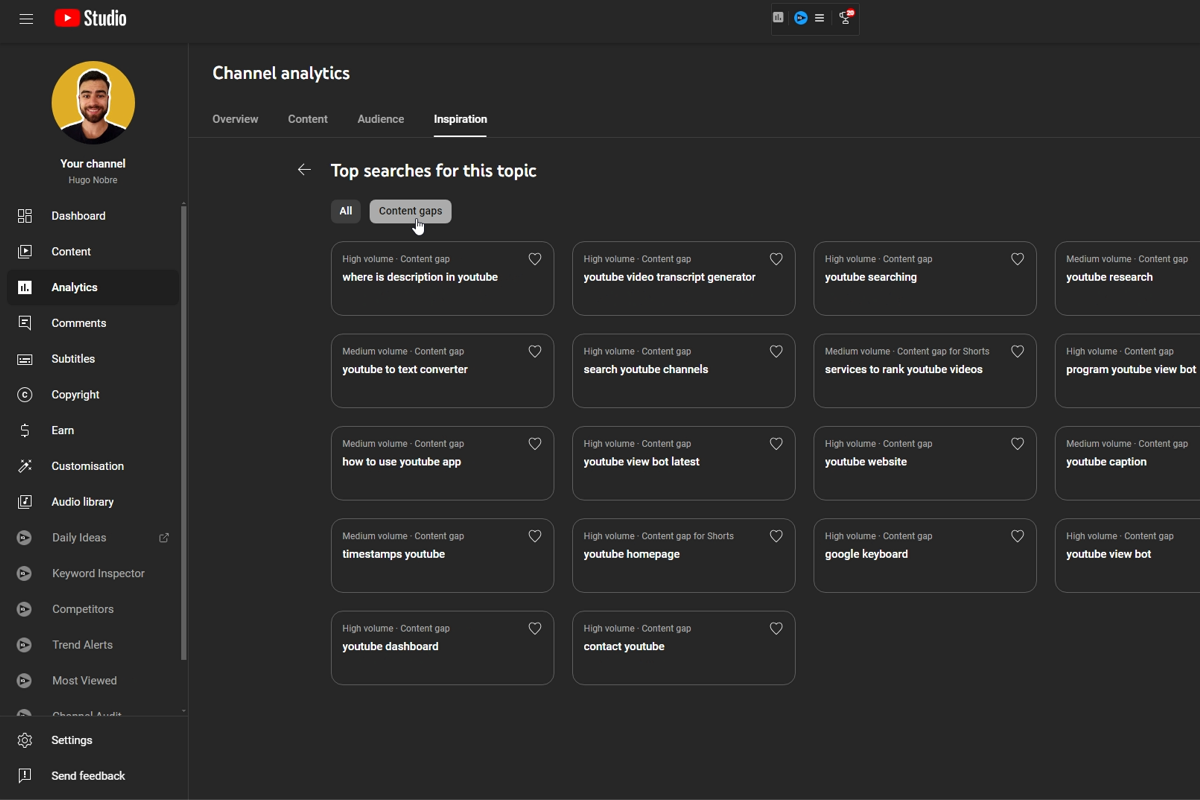
Task: Open the Subtitles section
Action: [24, 358]
